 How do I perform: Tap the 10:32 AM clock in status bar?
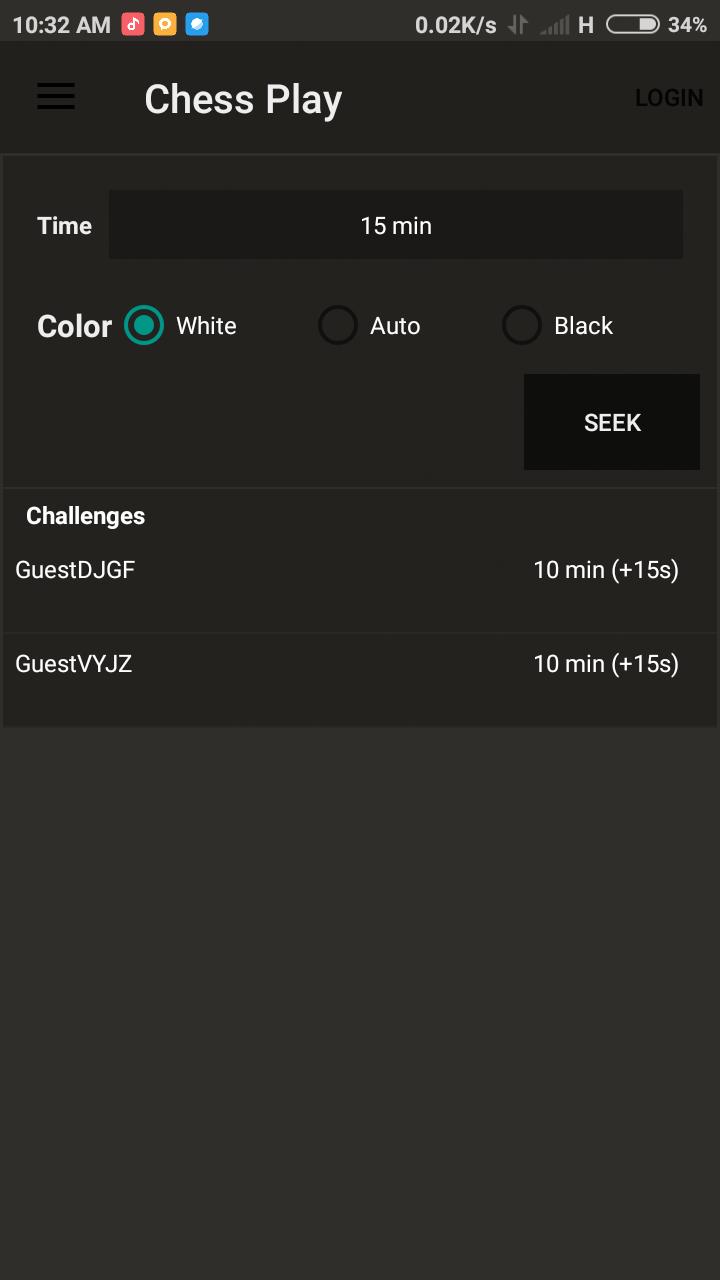click(x=61, y=25)
